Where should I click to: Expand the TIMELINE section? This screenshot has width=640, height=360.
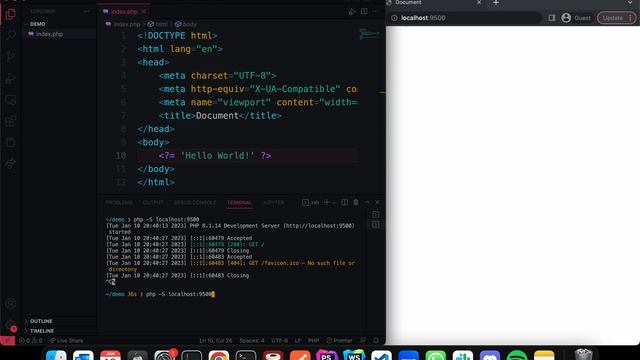point(59,331)
